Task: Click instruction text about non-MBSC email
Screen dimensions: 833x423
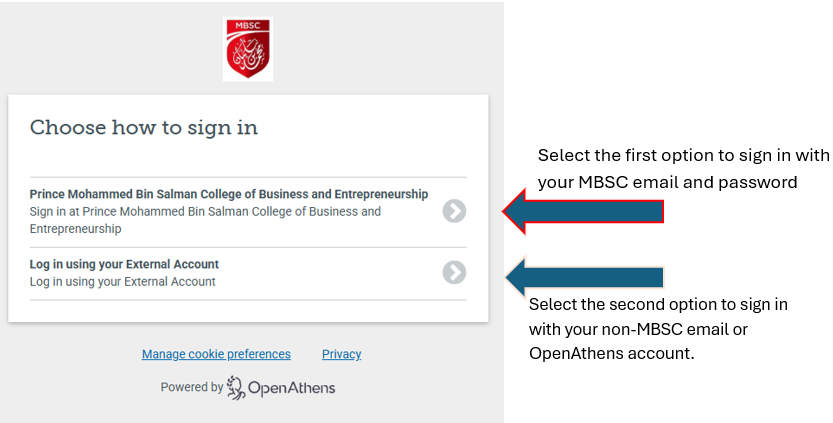Action: pos(658,328)
